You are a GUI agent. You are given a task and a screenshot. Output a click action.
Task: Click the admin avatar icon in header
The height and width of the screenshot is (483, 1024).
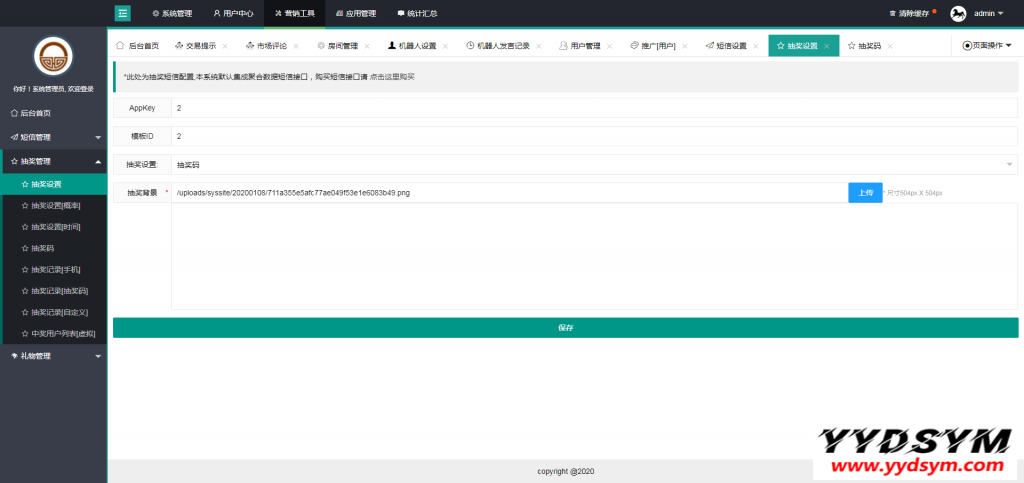[958, 14]
